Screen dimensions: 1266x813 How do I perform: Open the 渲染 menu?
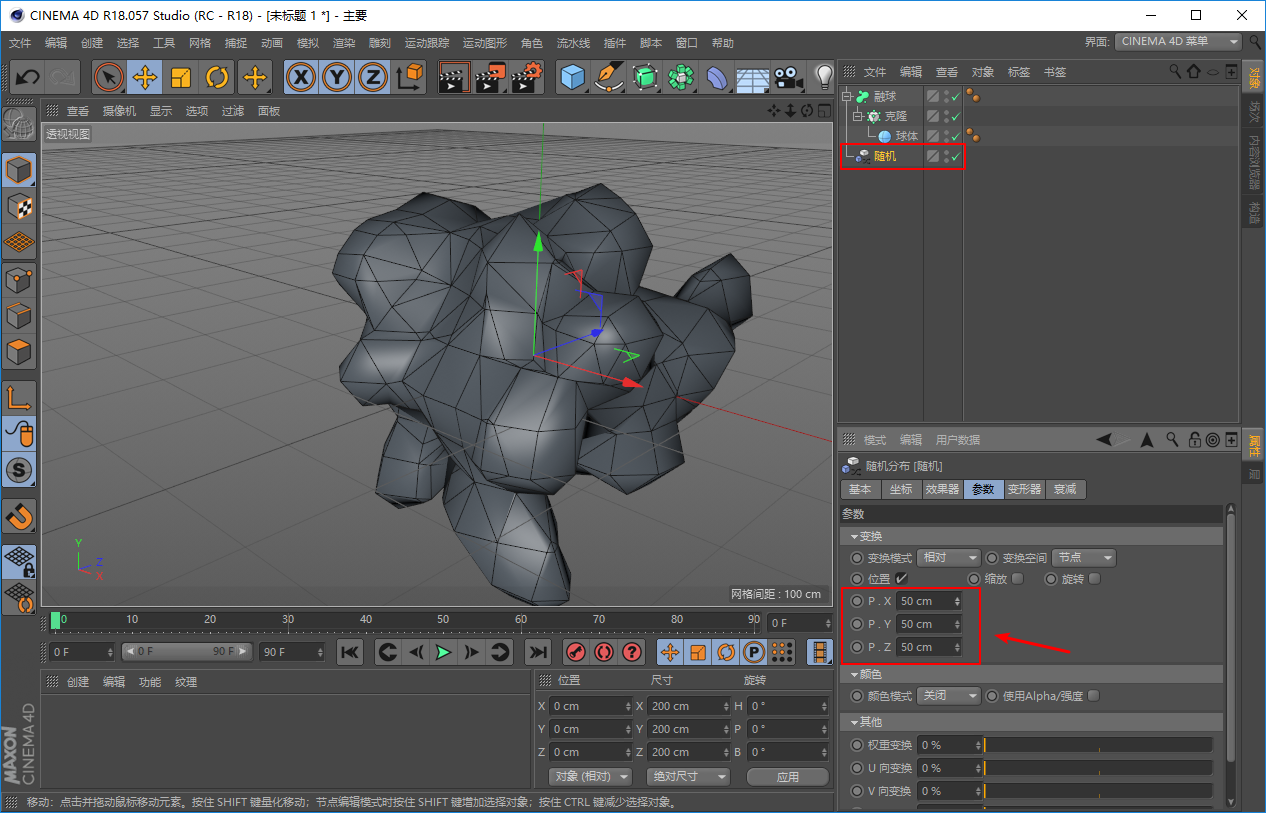click(x=344, y=43)
